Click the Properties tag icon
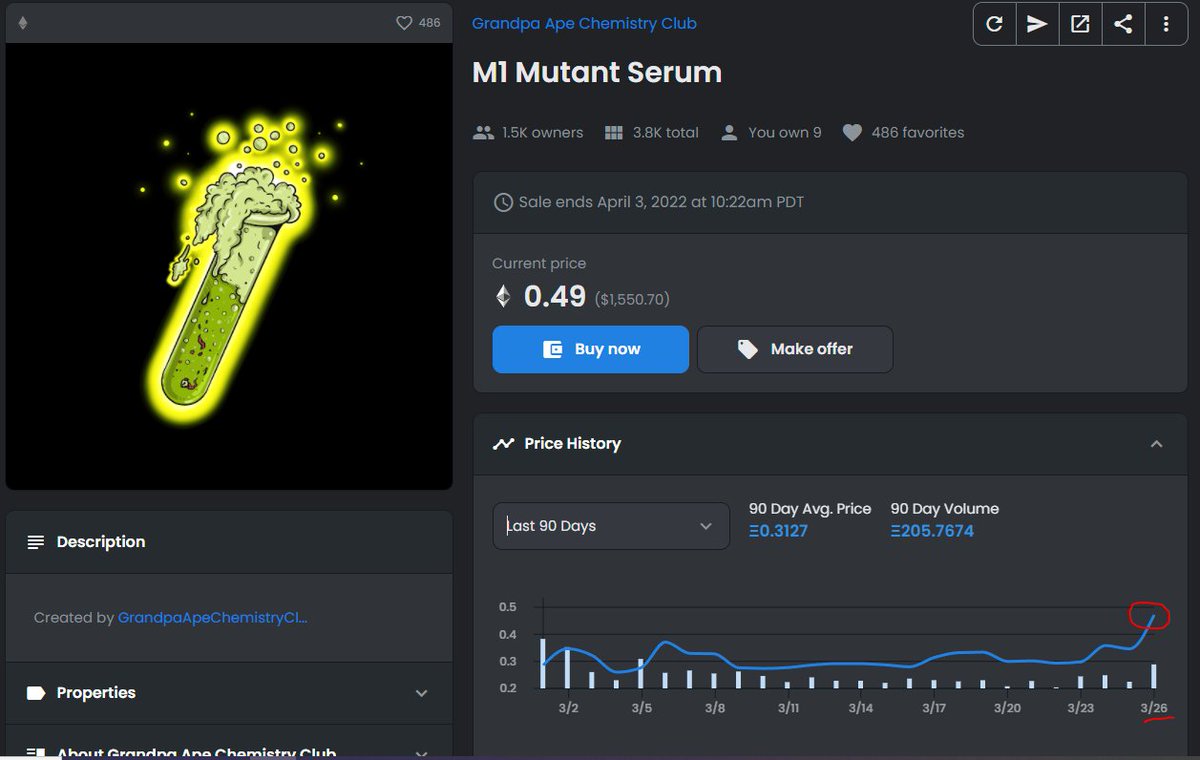The image size is (1200, 760). point(36,693)
